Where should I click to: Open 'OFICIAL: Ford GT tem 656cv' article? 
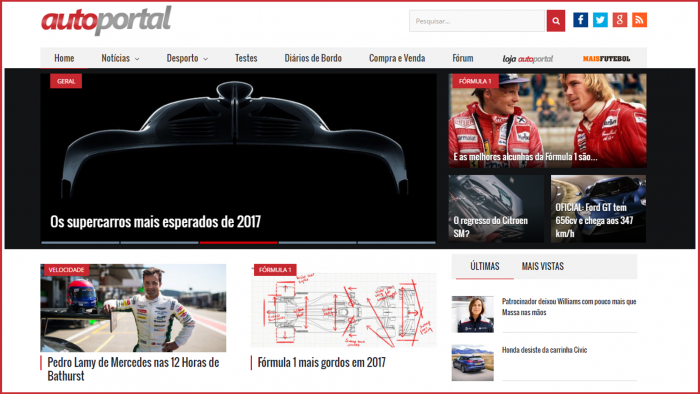click(x=594, y=220)
